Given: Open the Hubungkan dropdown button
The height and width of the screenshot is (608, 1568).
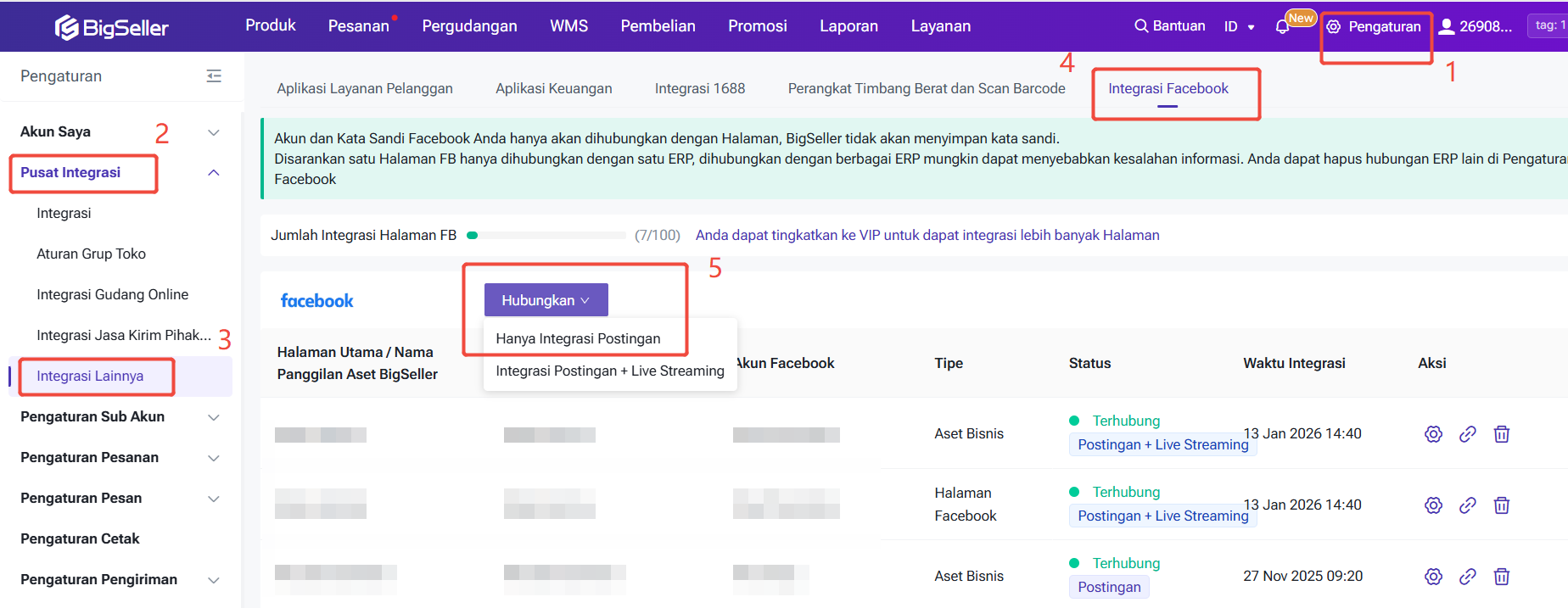Looking at the screenshot, I should [546, 300].
